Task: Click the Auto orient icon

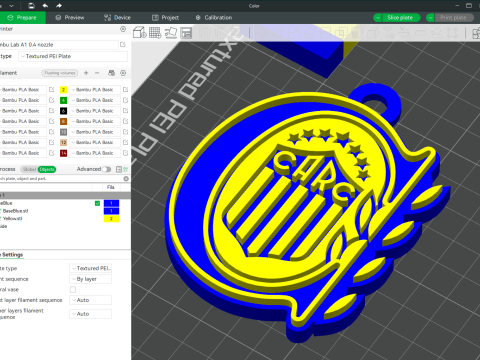Action: [171, 33]
